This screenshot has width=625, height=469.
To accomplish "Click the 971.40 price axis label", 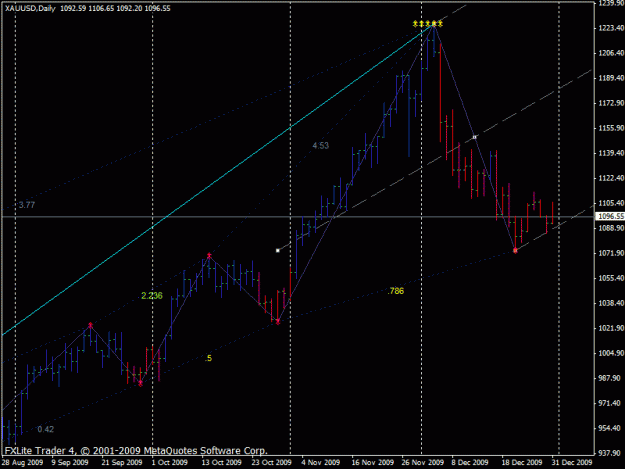I will (611, 403).
